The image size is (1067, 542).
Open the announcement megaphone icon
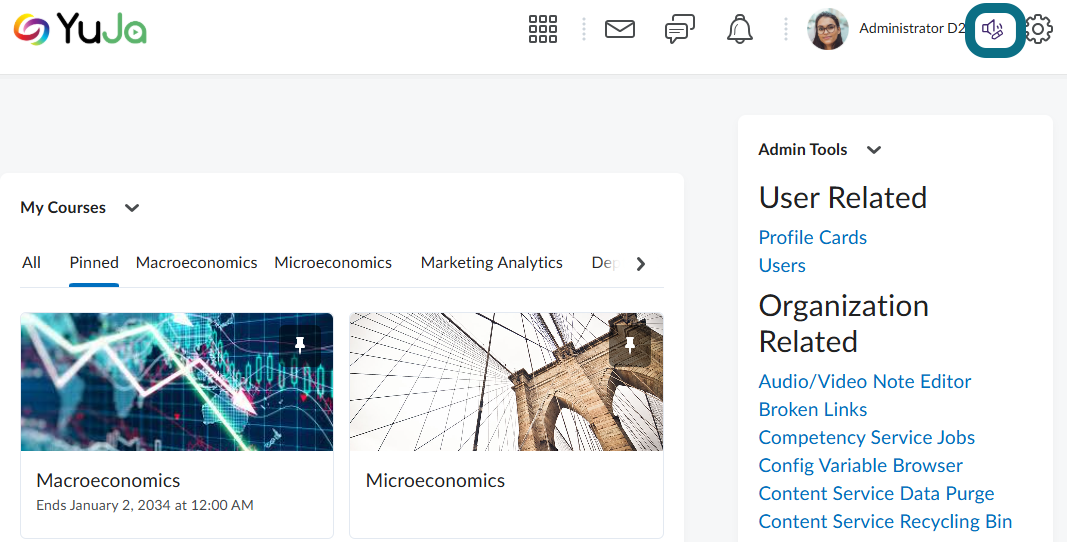coord(994,29)
